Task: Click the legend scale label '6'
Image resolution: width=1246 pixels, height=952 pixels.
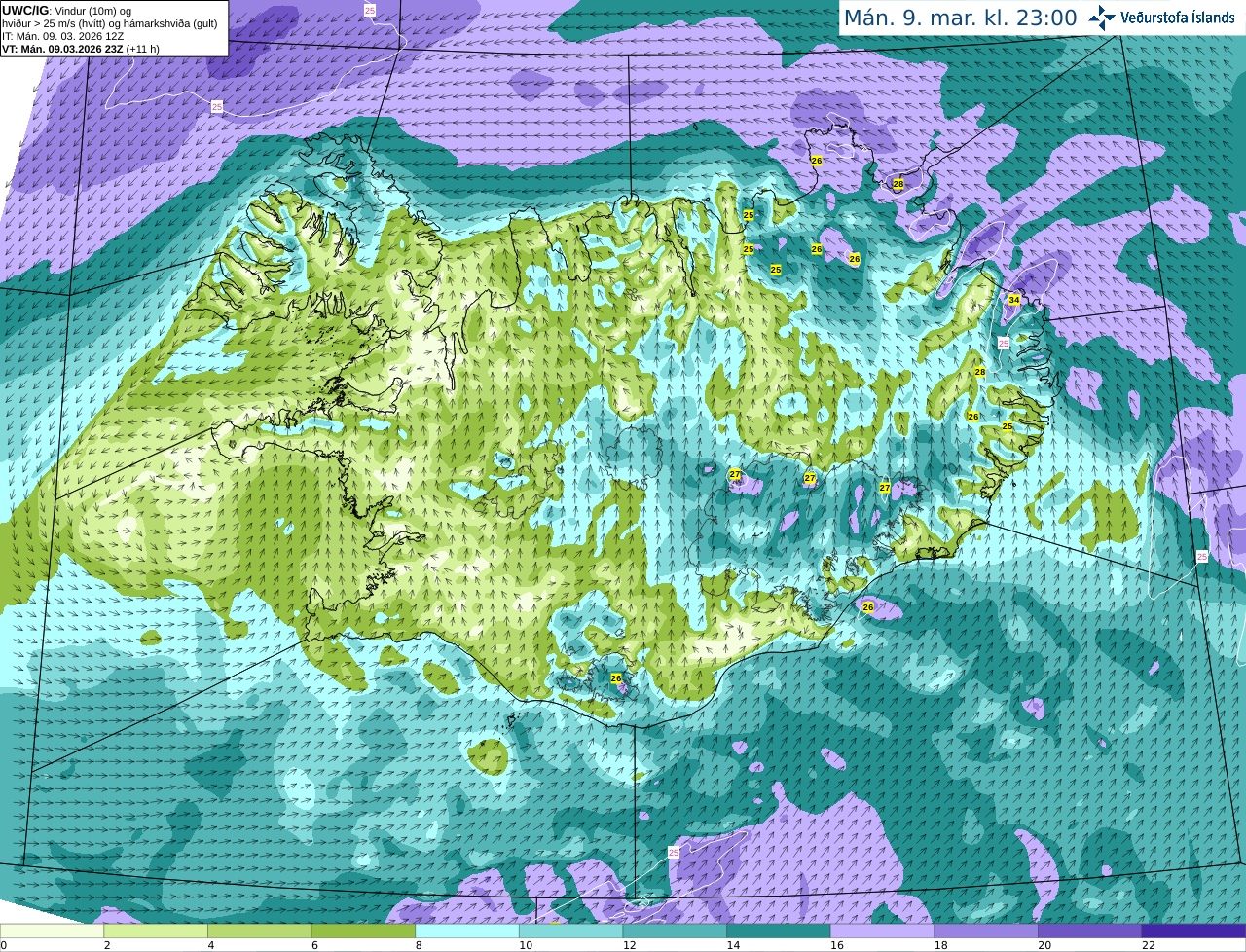Action: point(314,945)
